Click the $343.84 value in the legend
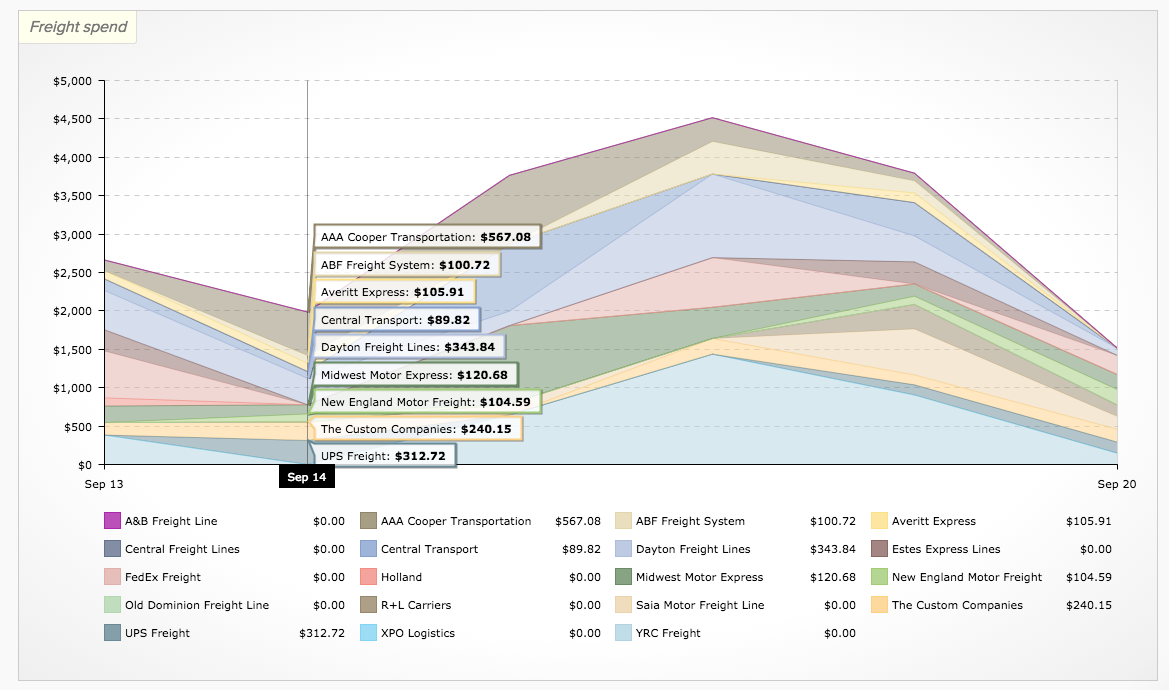This screenshot has width=1169, height=690. (x=833, y=549)
